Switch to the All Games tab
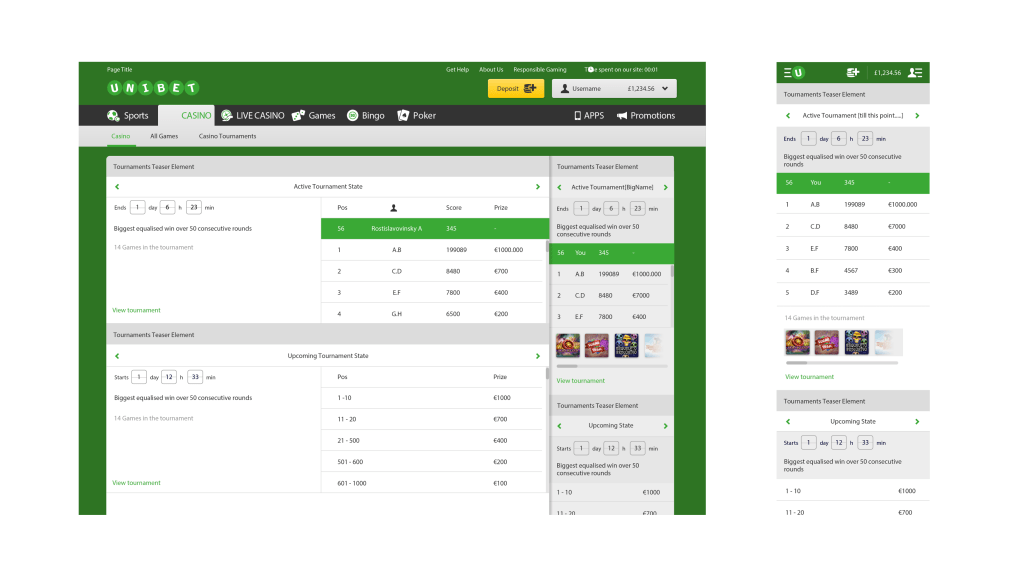Viewport: 1022px width, 575px height. pos(164,136)
